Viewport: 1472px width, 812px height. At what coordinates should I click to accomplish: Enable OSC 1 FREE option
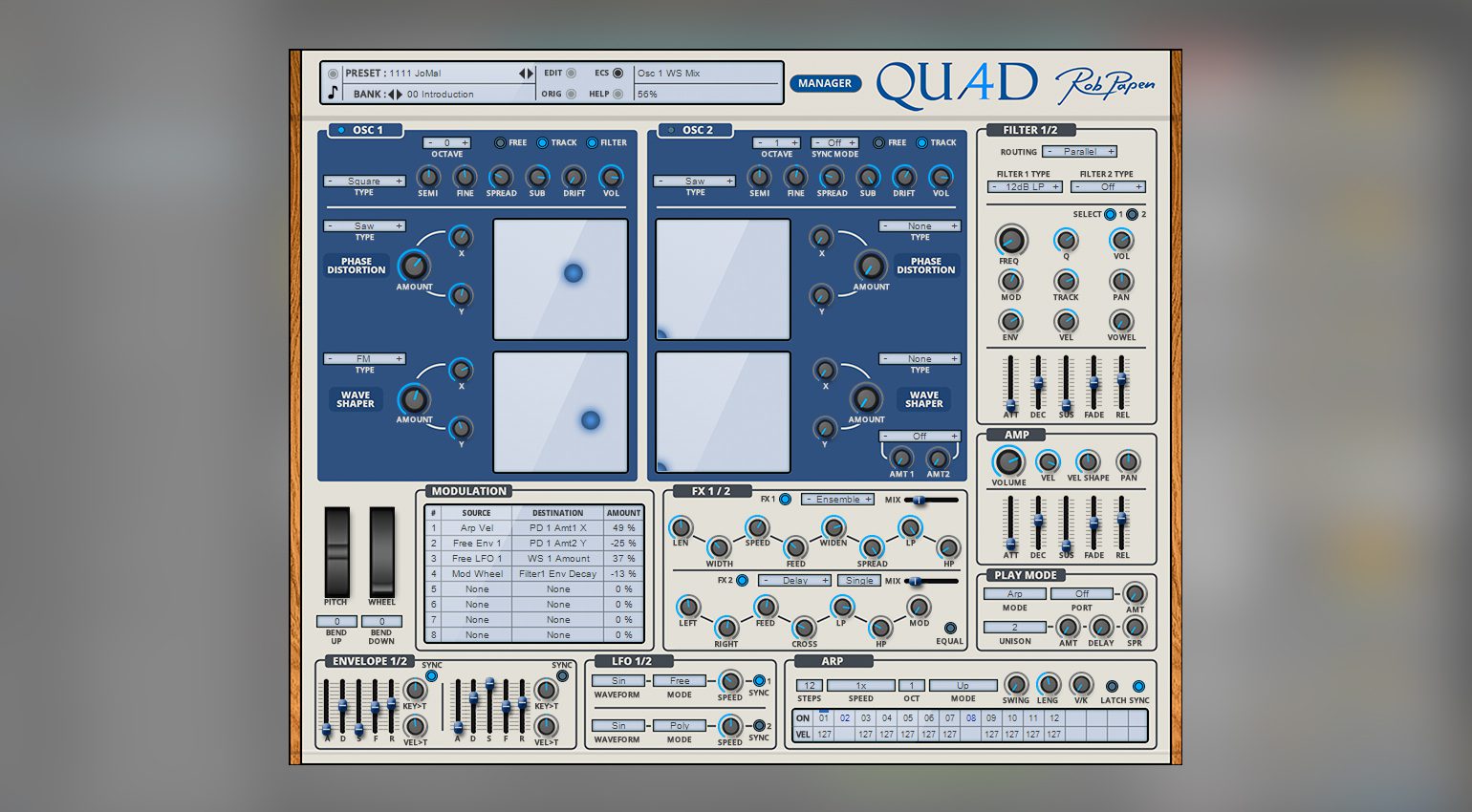pyautogui.click(x=500, y=142)
